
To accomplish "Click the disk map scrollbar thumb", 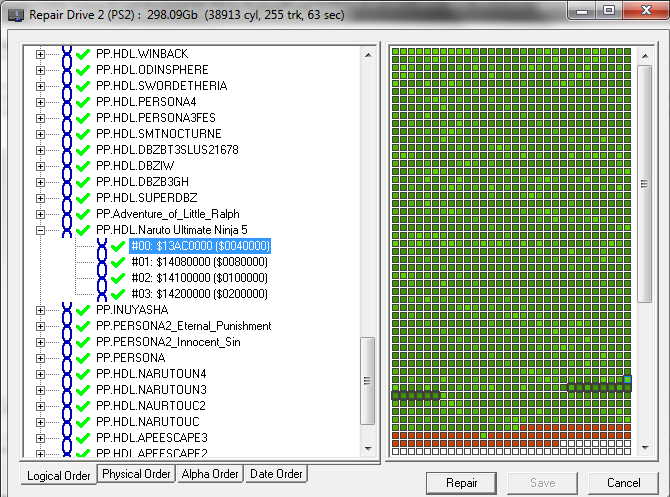I will (x=644, y=184).
